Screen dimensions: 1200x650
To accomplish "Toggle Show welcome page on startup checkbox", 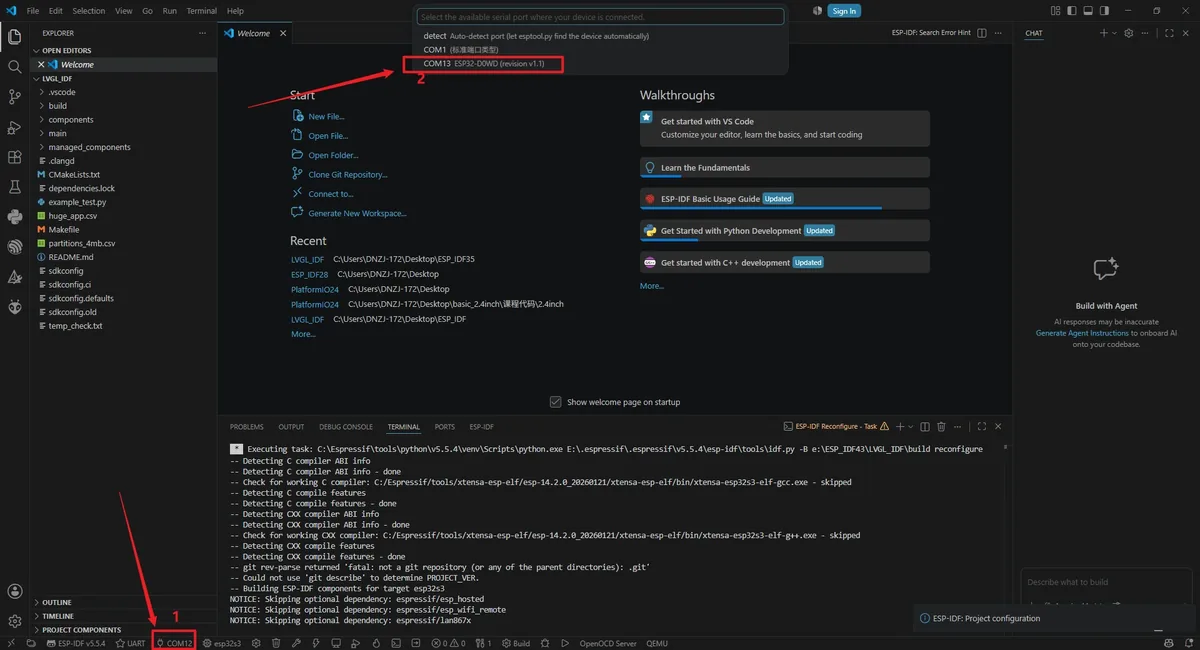I will tap(555, 402).
